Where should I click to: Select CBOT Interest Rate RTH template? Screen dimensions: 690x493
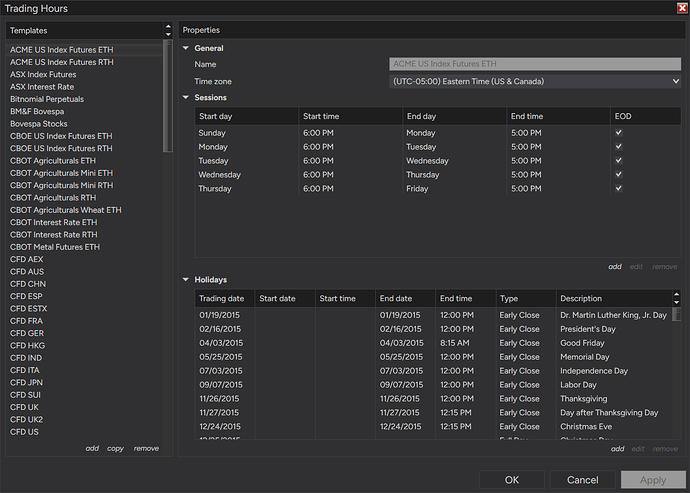click(85, 235)
